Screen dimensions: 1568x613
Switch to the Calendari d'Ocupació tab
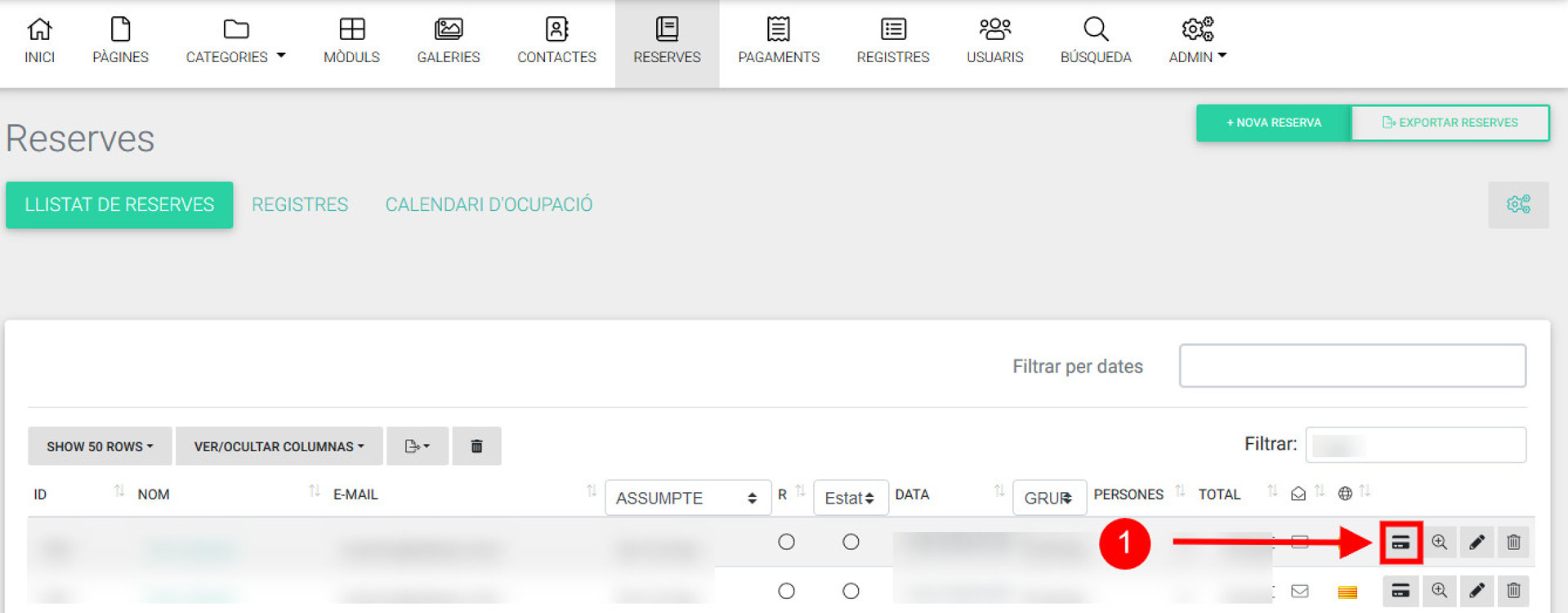[489, 204]
